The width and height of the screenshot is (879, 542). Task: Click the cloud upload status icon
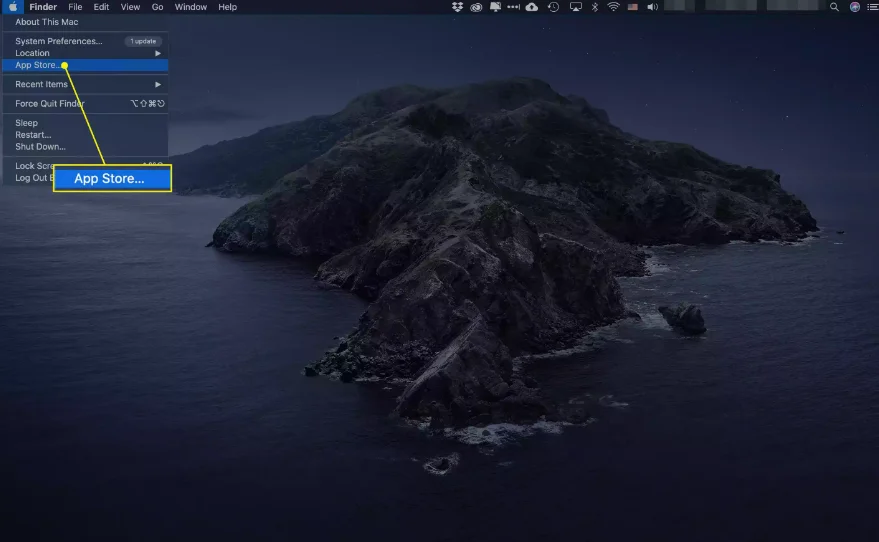[x=532, y=7]
